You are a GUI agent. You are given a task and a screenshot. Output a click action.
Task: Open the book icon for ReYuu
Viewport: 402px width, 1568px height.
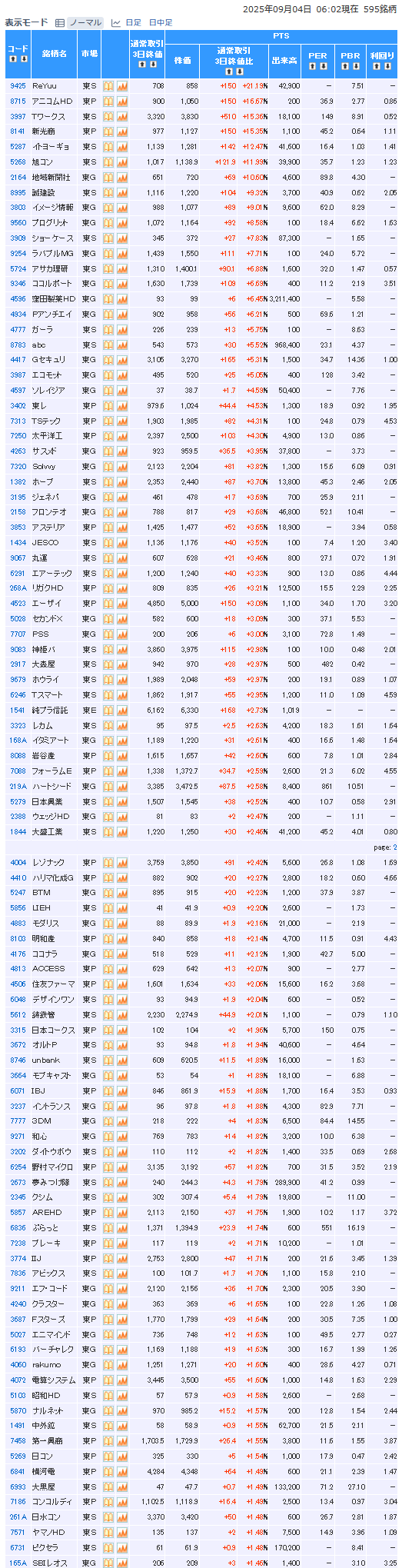coord(108,86)
